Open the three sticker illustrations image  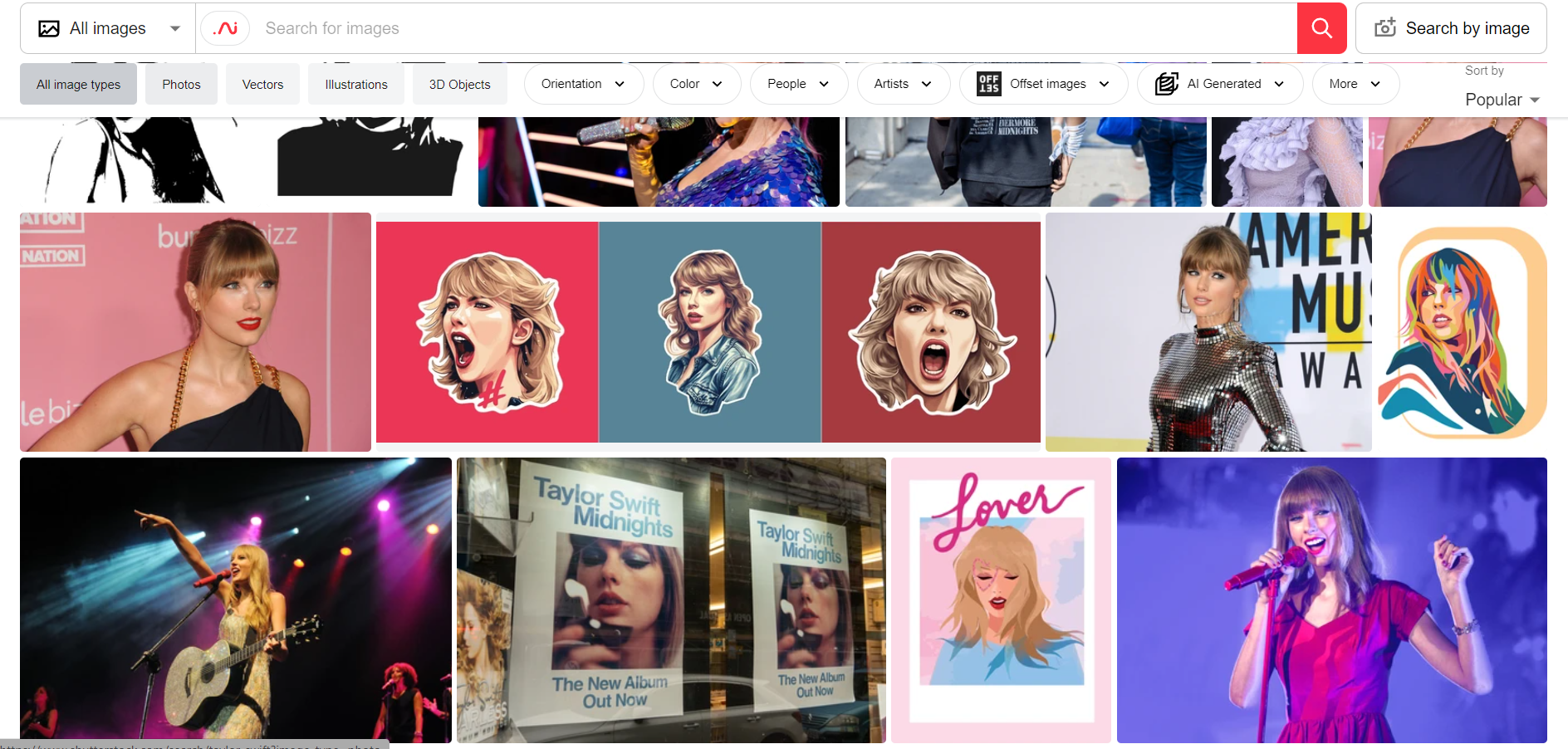pyautogui.click(x=708, y=332)
